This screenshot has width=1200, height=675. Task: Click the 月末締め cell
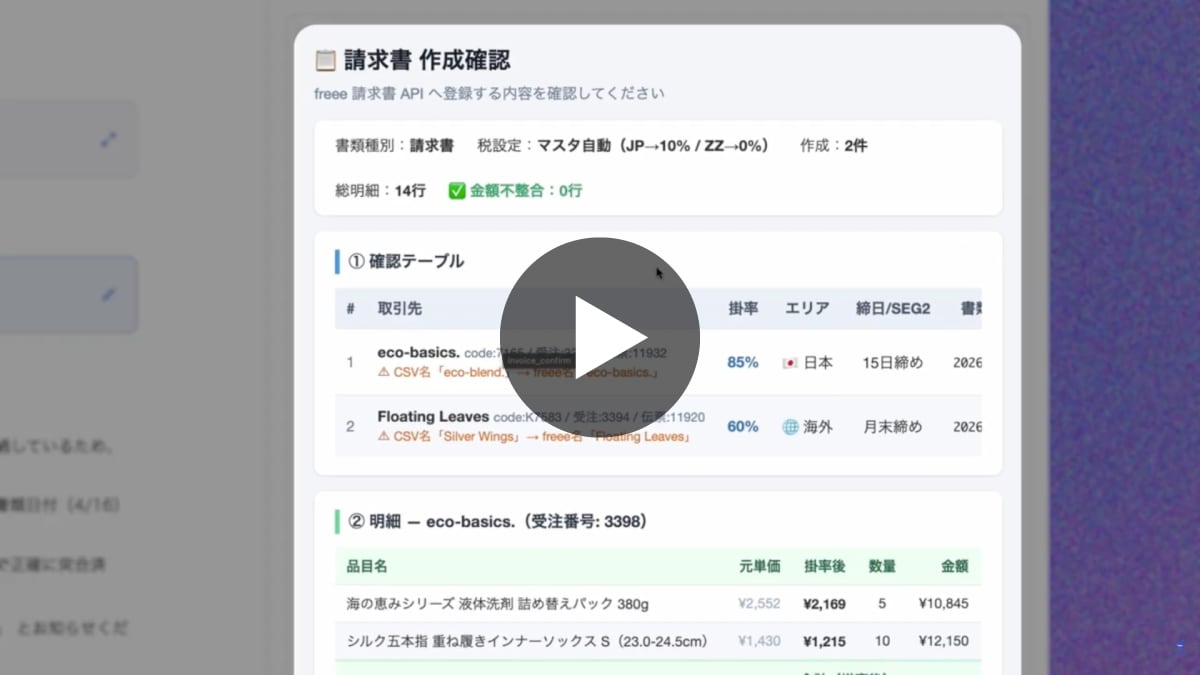pos(893,426)
